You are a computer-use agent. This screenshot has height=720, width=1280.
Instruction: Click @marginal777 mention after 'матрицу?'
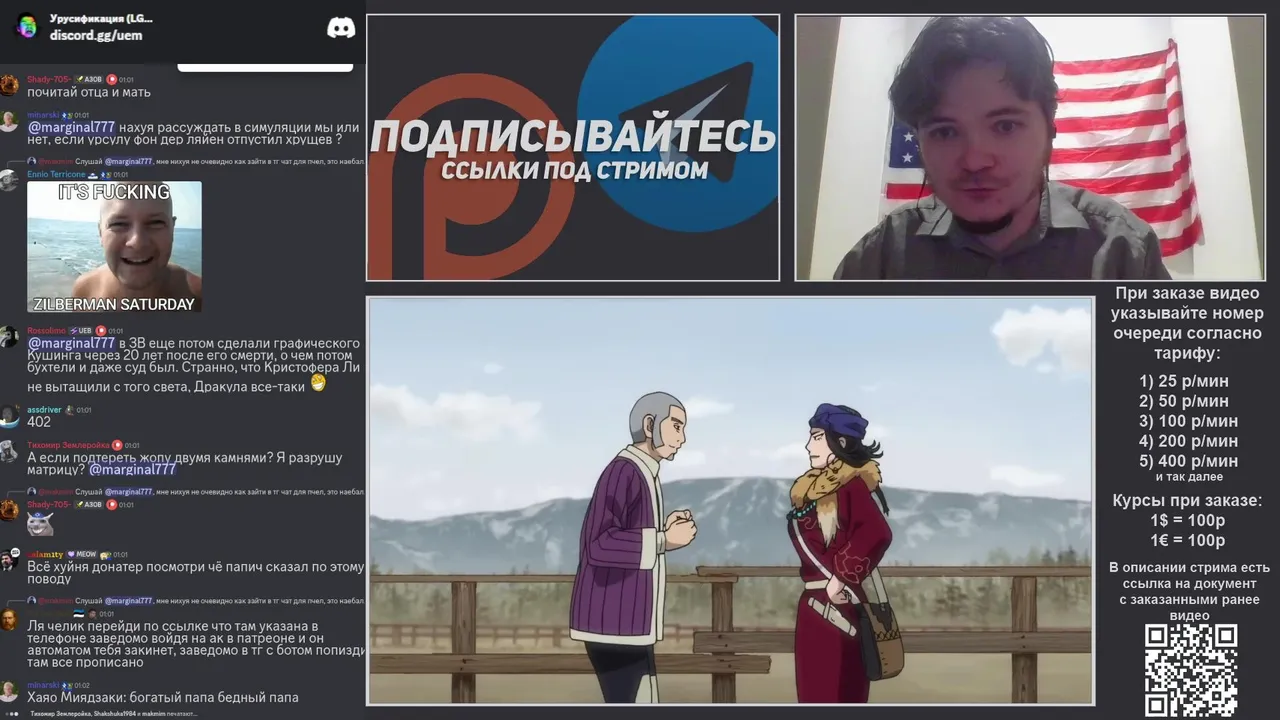click(132, 469)
